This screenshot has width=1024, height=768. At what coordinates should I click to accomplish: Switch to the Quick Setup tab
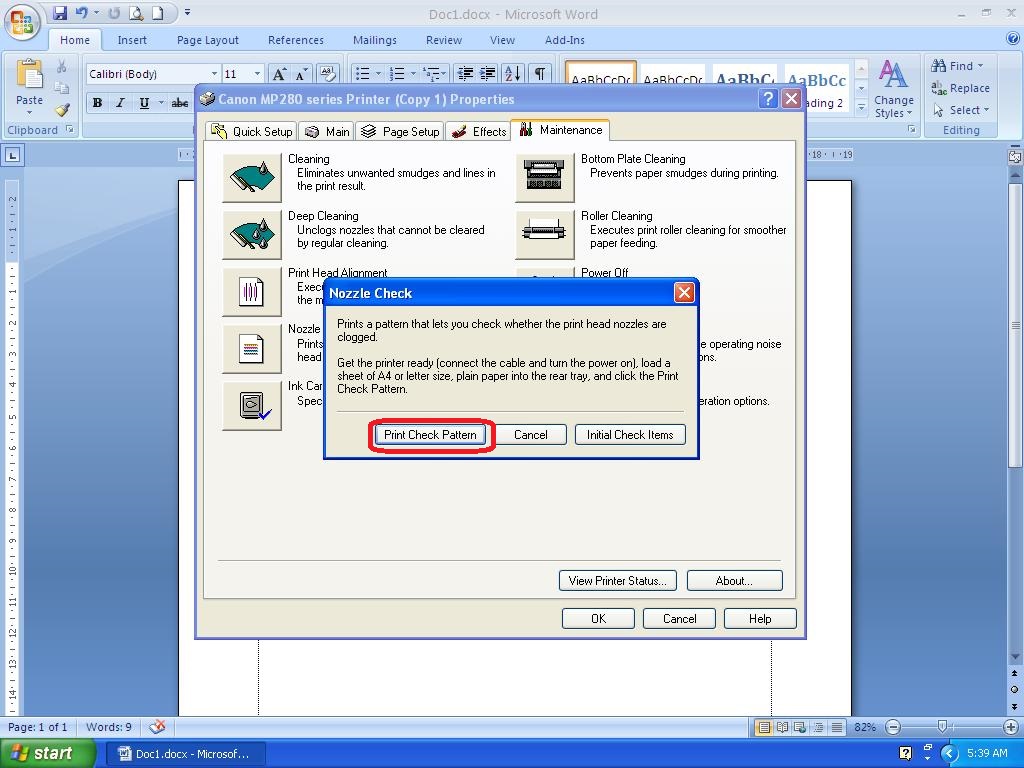pyautogui.click(x=251, y=131)
